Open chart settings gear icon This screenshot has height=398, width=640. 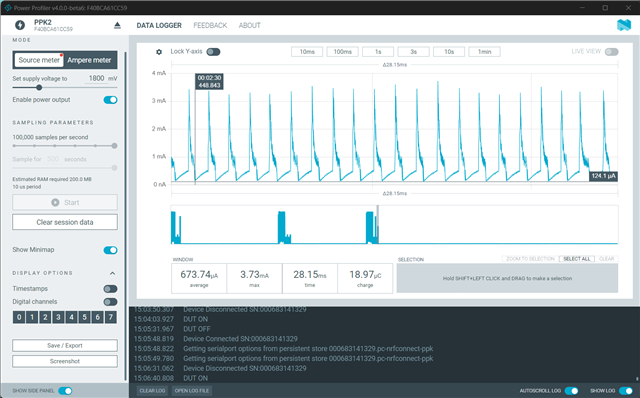click(x=159, y=52)
